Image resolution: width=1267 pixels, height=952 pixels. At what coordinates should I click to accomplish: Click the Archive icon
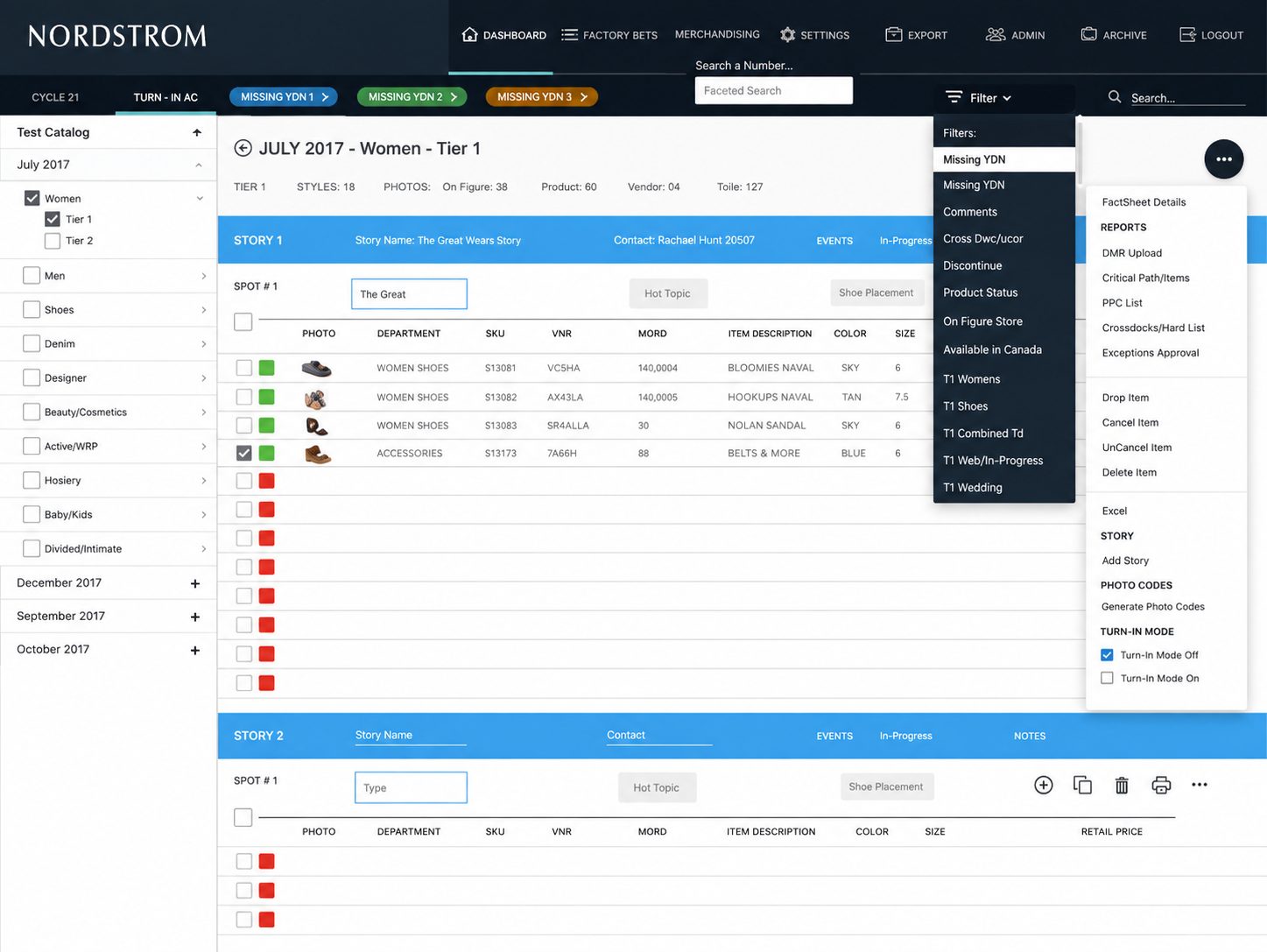coord(1088,34)
